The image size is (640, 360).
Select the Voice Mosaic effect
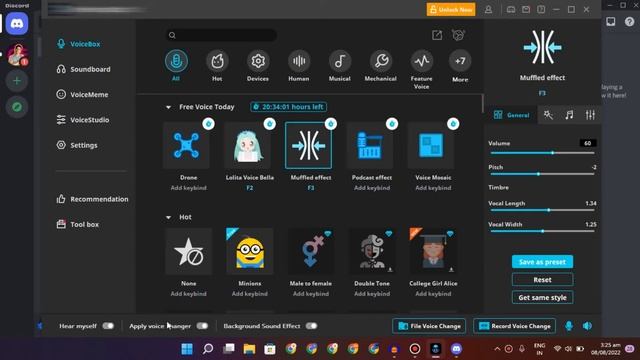pos(431,145)
